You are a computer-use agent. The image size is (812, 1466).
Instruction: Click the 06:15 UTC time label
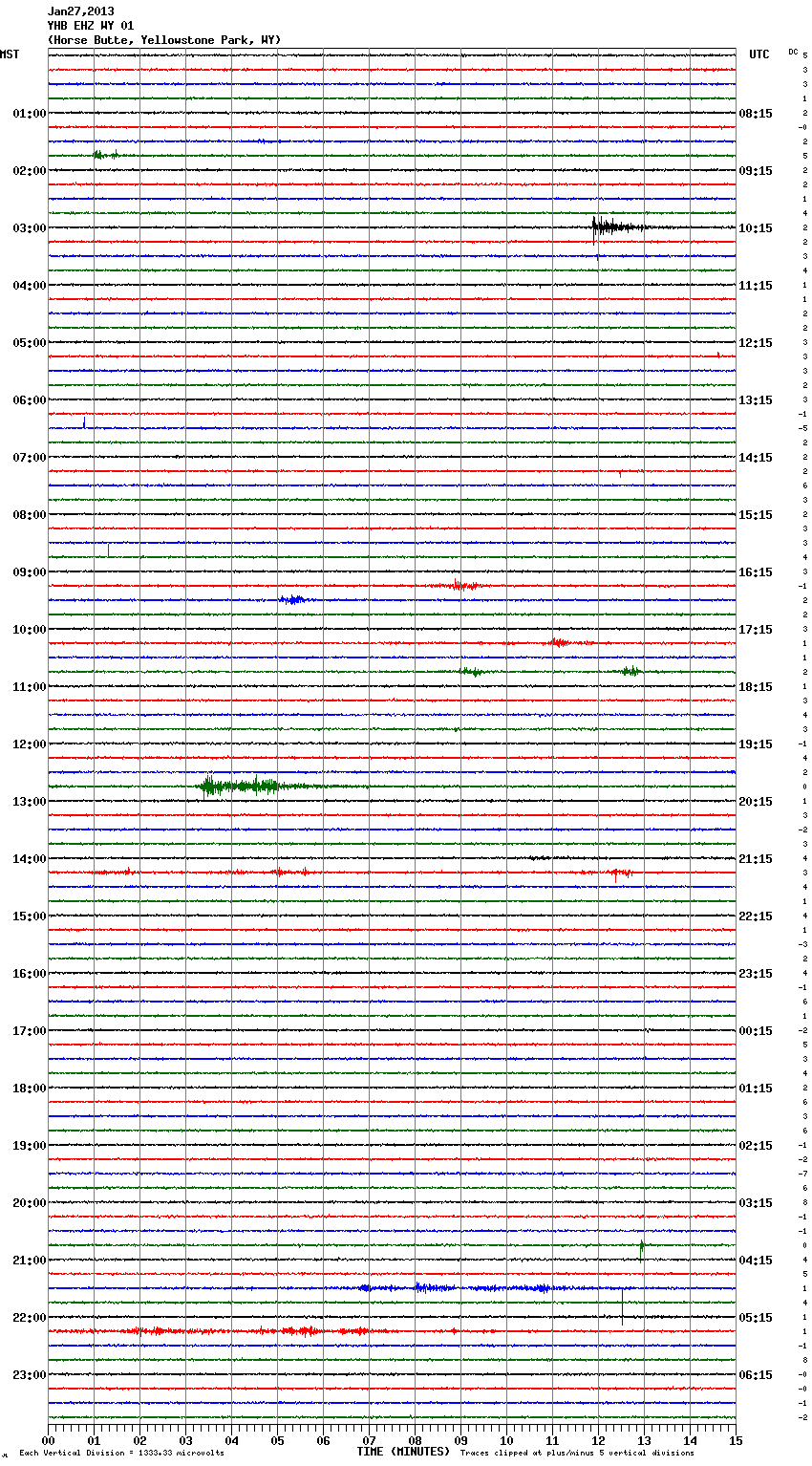[x=756, y=1375]
